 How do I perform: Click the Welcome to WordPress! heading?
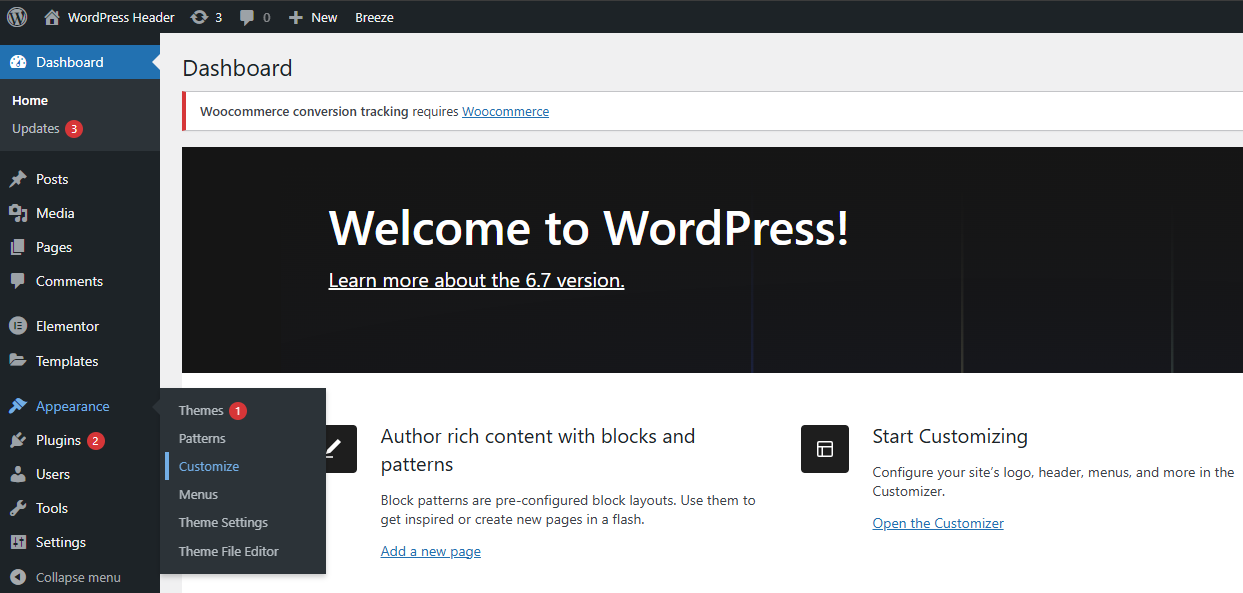point(589,228)
